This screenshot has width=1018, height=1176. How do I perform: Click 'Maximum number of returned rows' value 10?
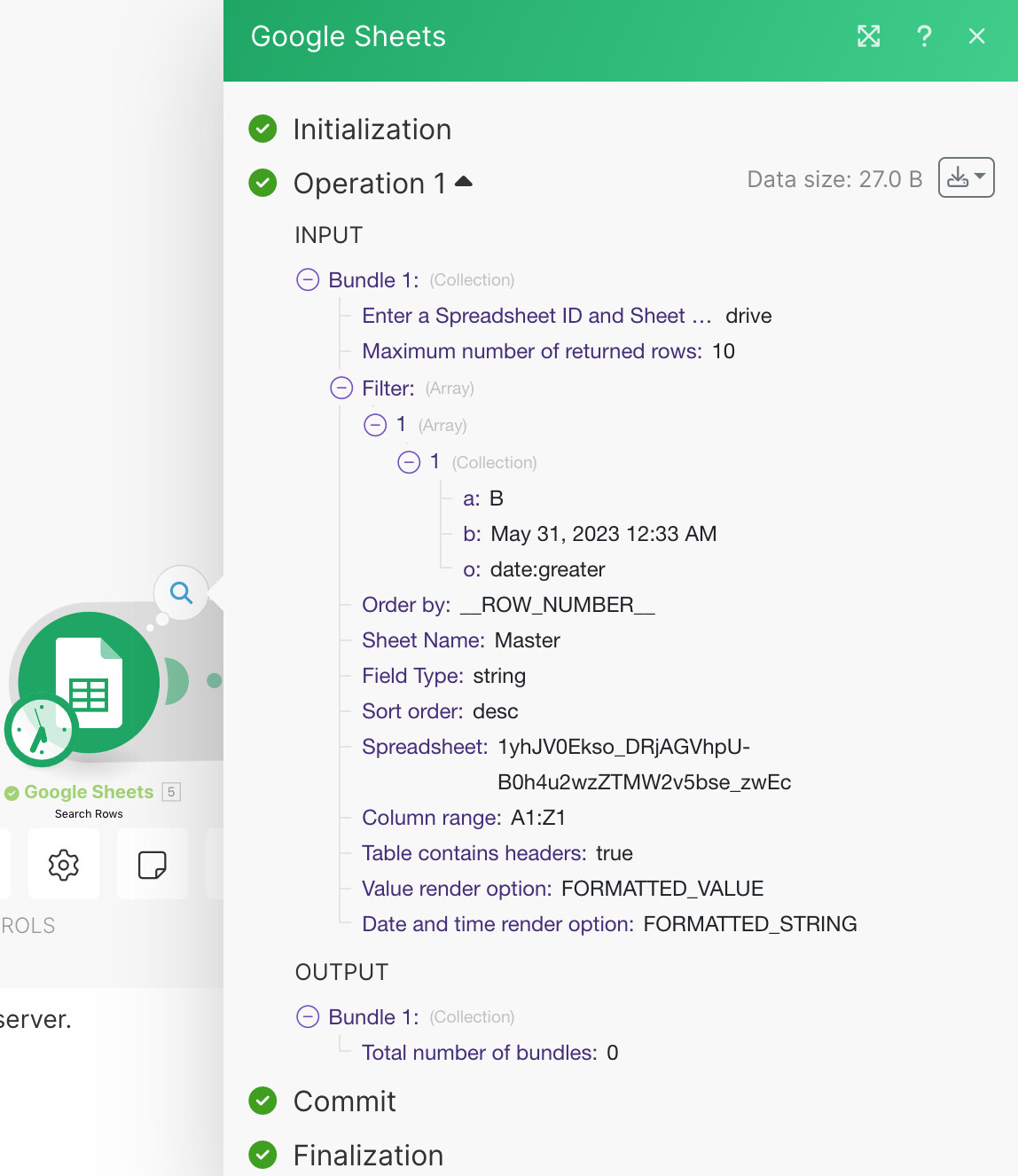coord(724,351)
